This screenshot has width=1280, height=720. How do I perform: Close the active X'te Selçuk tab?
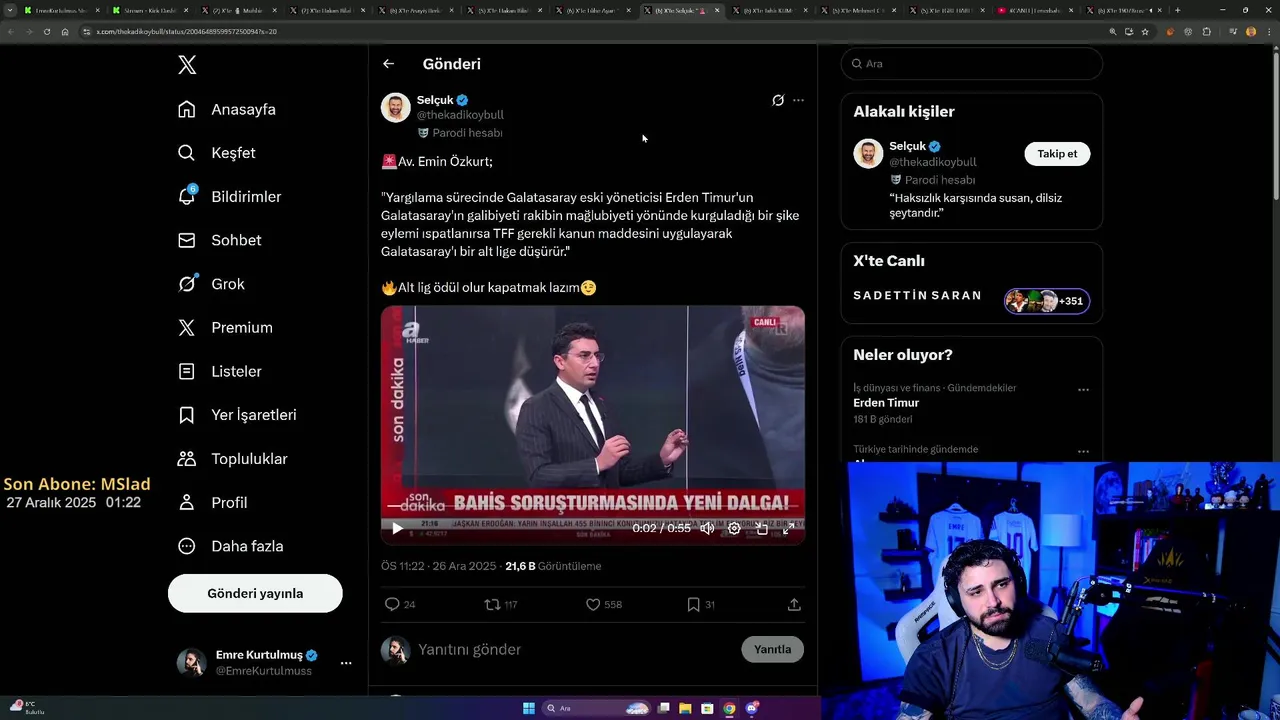coord(717,10)
